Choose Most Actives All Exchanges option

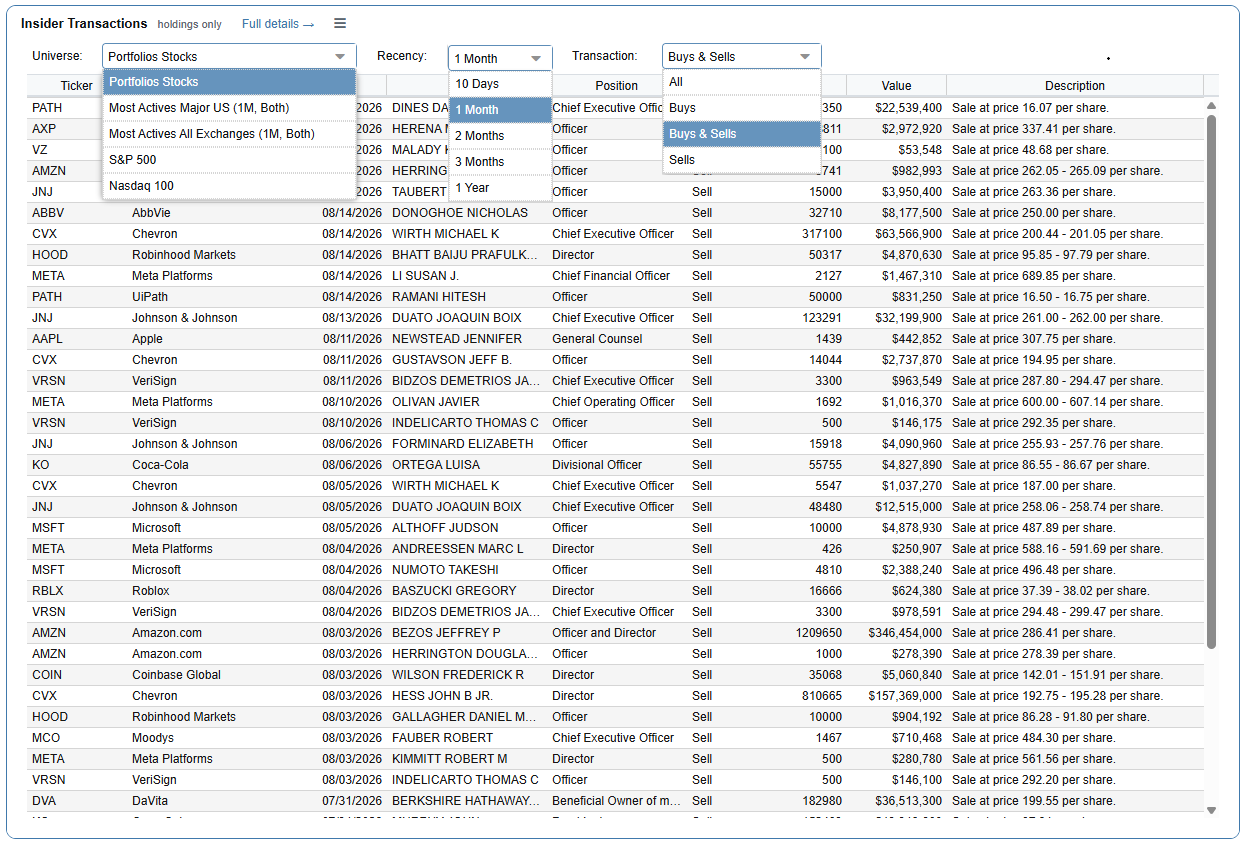229,134
